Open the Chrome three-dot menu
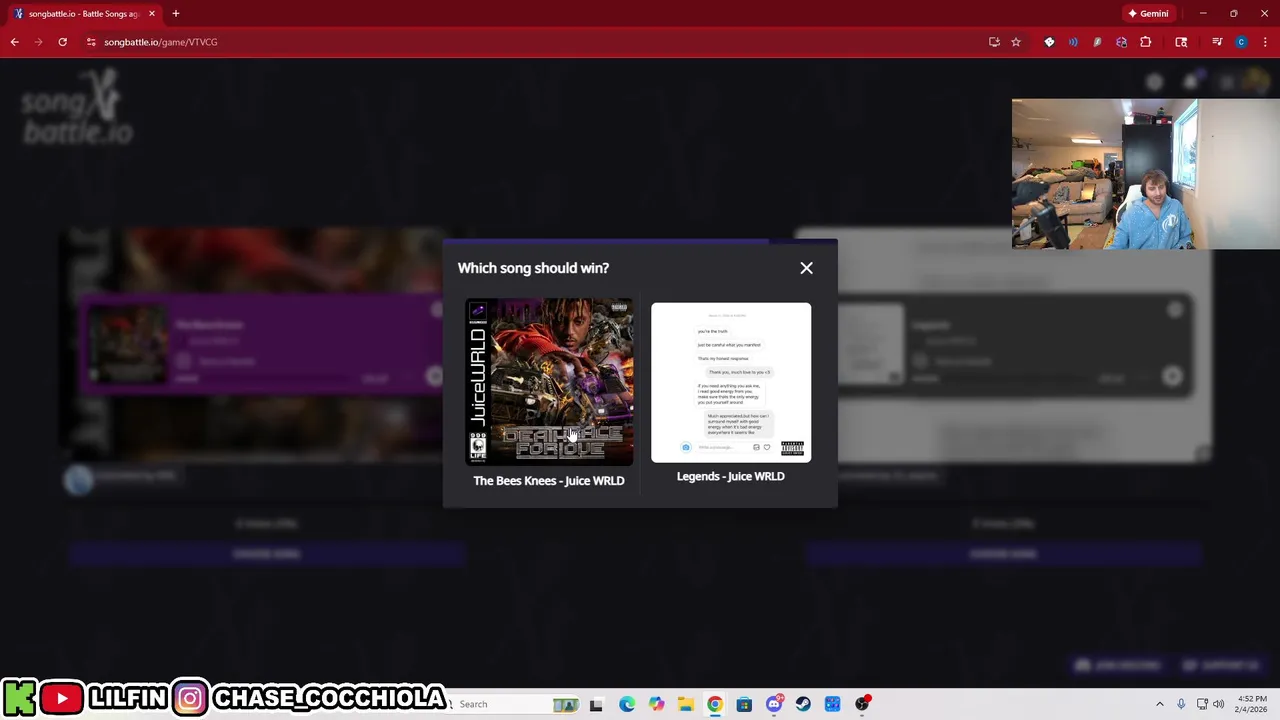The height and width of the screenshot is (720, 1280). [x=1265, y=42]
